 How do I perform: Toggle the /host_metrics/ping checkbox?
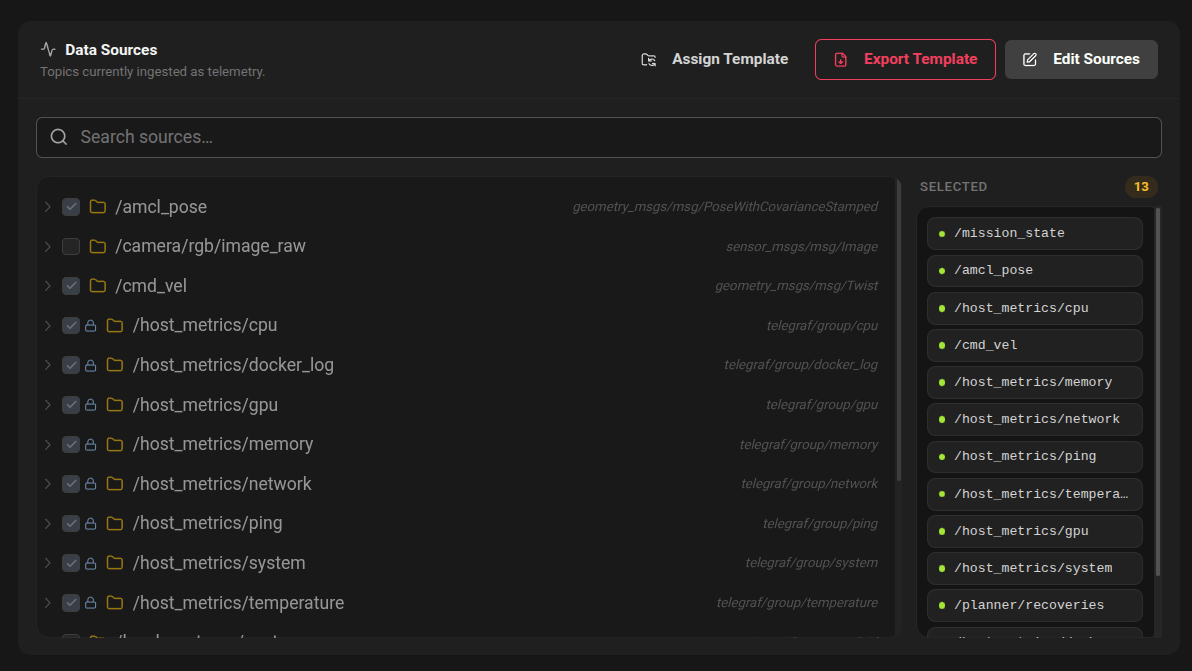71,524
